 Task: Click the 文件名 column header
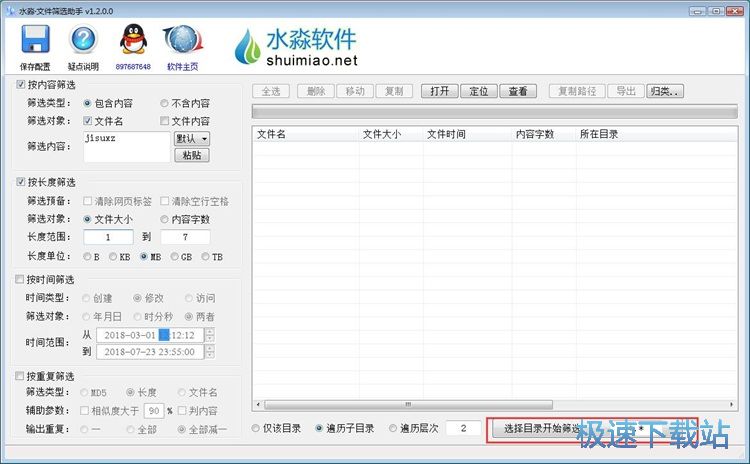(306, 134)
